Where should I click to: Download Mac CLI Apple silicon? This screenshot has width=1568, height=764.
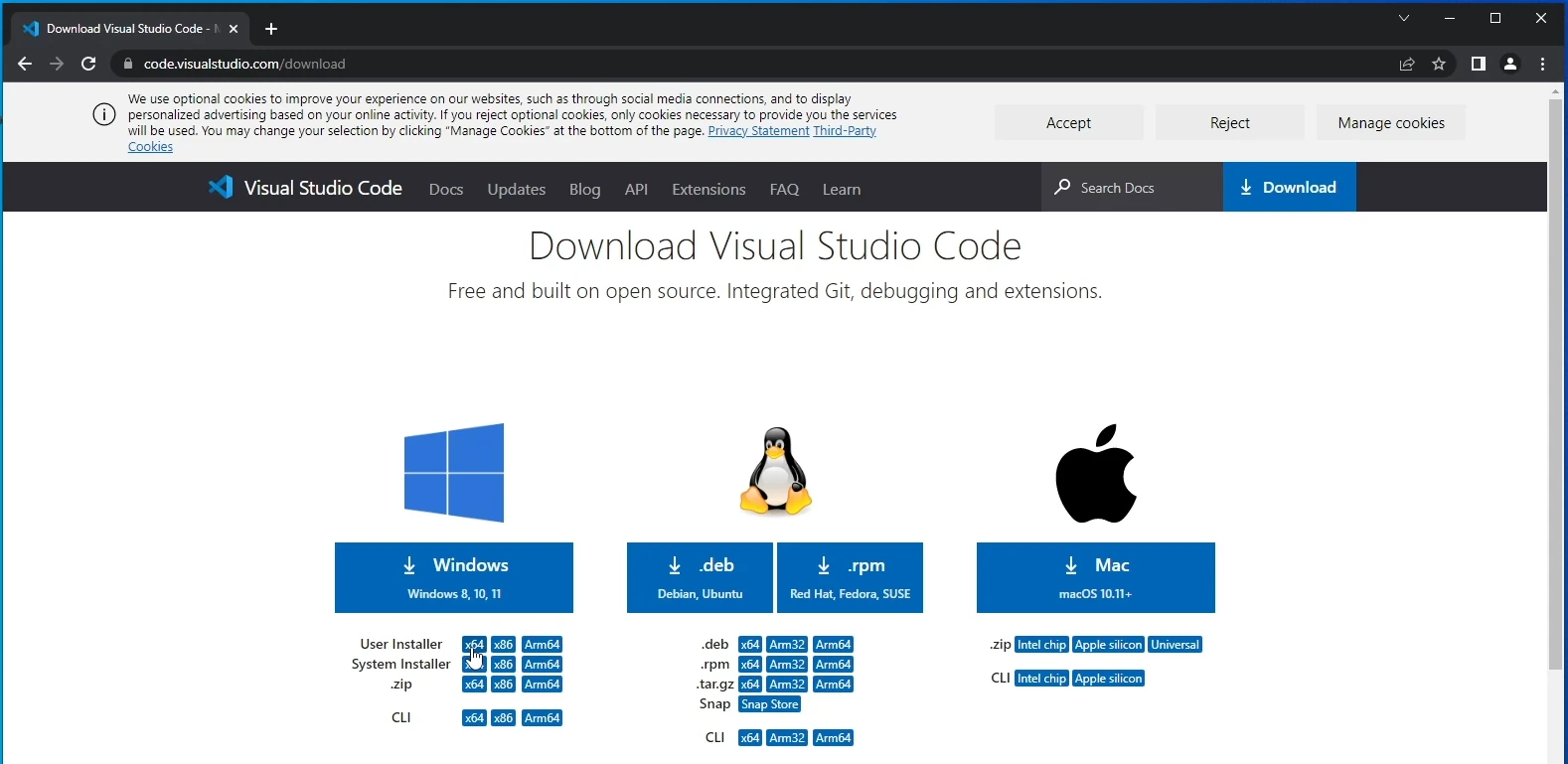pyautogui.click(x=1109, y=679)
